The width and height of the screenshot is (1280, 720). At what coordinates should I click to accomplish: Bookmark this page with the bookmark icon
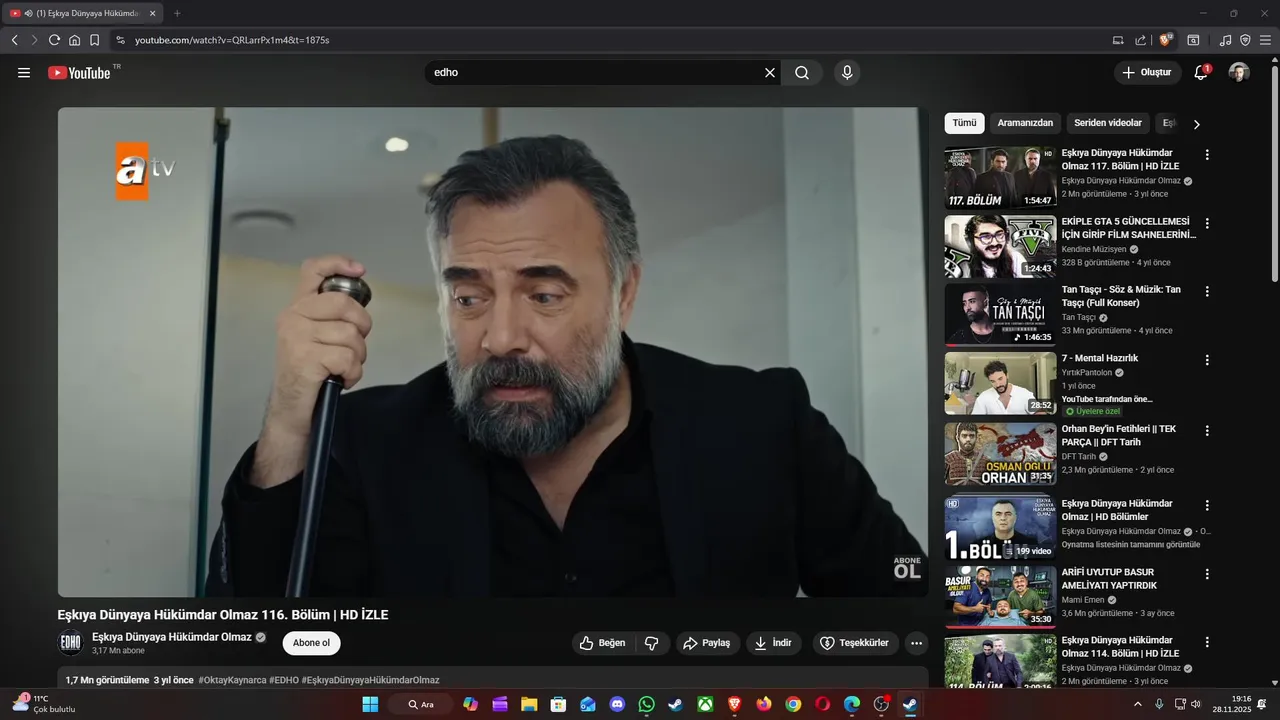(94, 40)
